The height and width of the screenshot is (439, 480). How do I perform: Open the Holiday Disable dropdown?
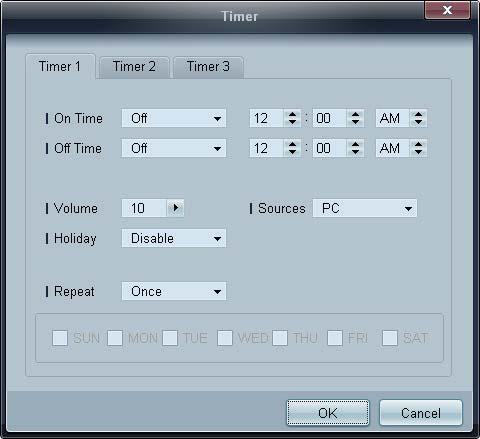tap(174, 238)
